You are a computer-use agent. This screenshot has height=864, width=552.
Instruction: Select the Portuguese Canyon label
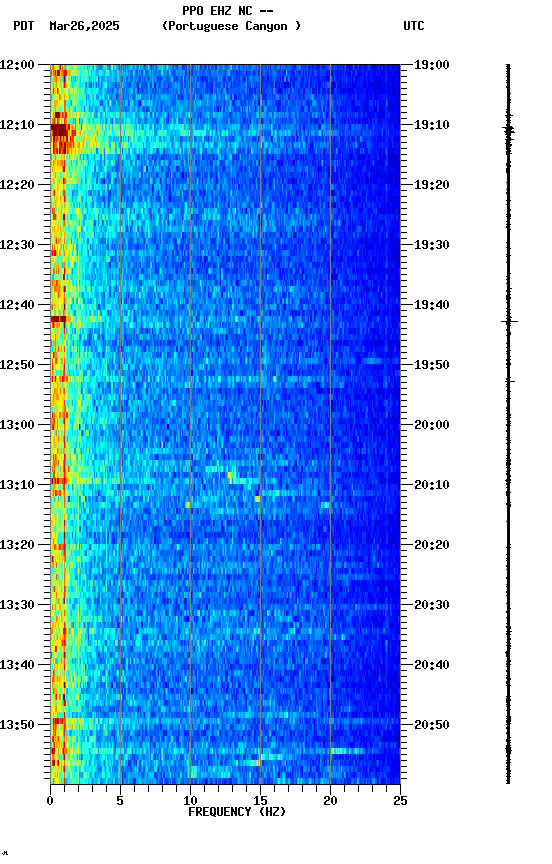(x=231, y=26)
